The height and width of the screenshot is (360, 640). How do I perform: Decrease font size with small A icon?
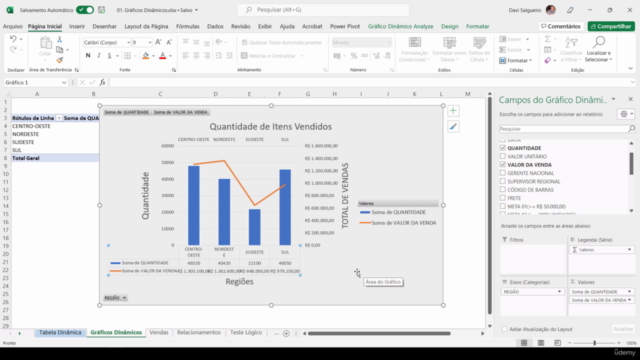169,42
